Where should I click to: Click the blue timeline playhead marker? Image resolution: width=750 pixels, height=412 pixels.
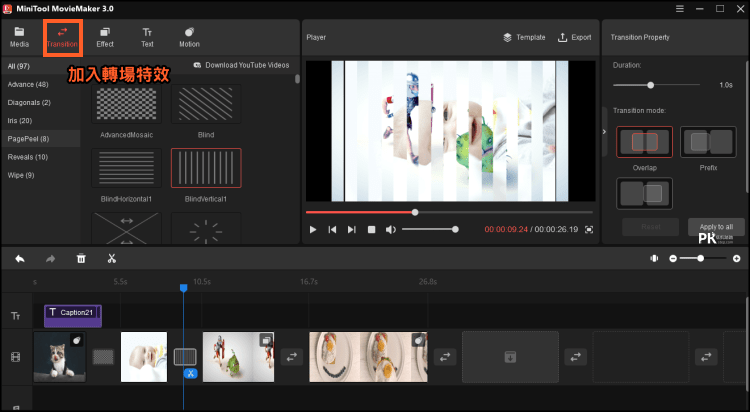point(184,288)
